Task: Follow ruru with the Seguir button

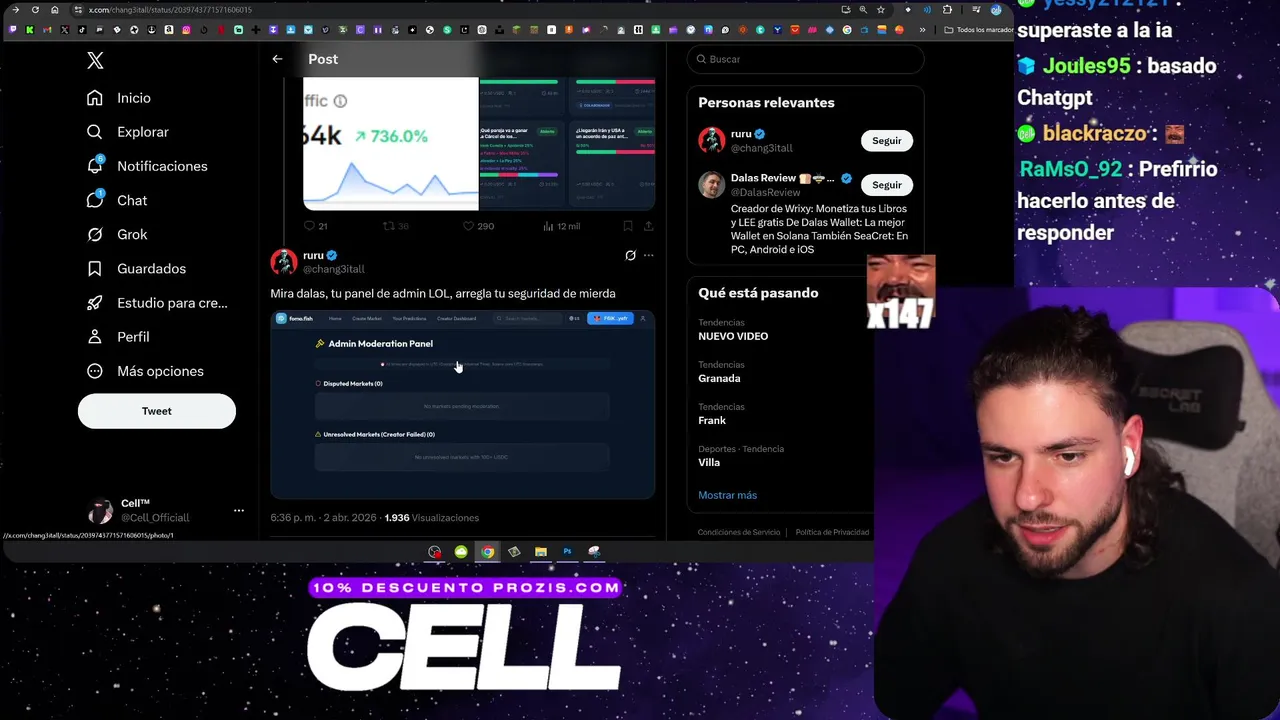Action: pos(887,141)
